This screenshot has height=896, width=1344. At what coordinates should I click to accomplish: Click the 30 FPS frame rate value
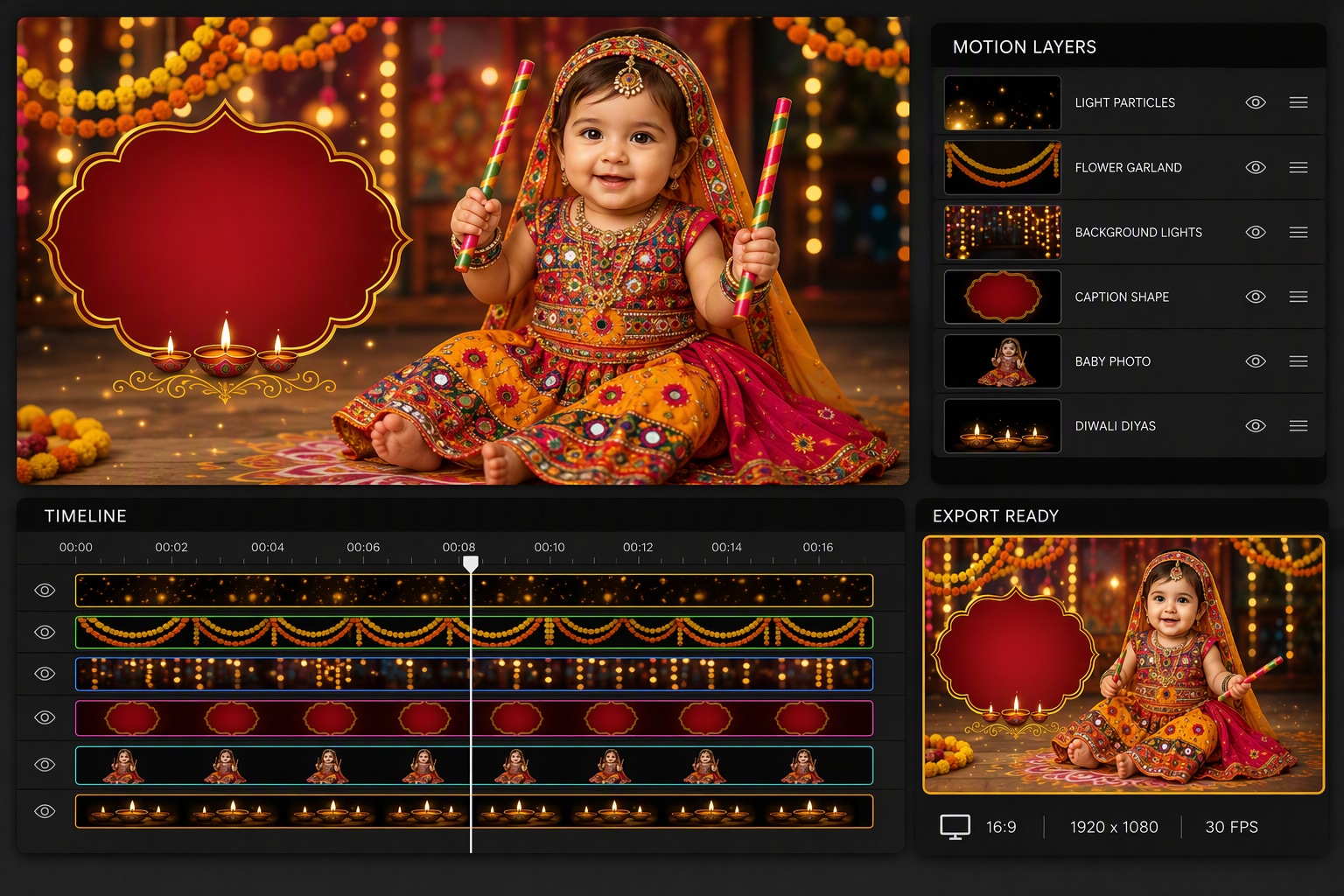(1231, 827)
